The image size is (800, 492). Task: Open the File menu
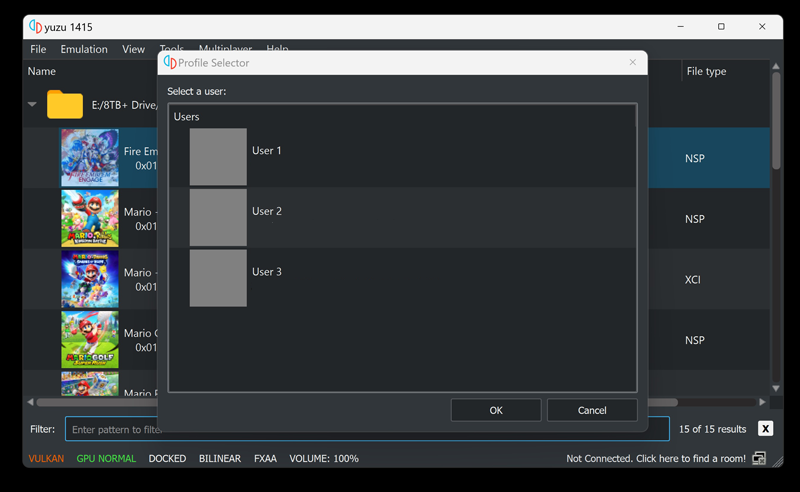click(x=38, y=49)
